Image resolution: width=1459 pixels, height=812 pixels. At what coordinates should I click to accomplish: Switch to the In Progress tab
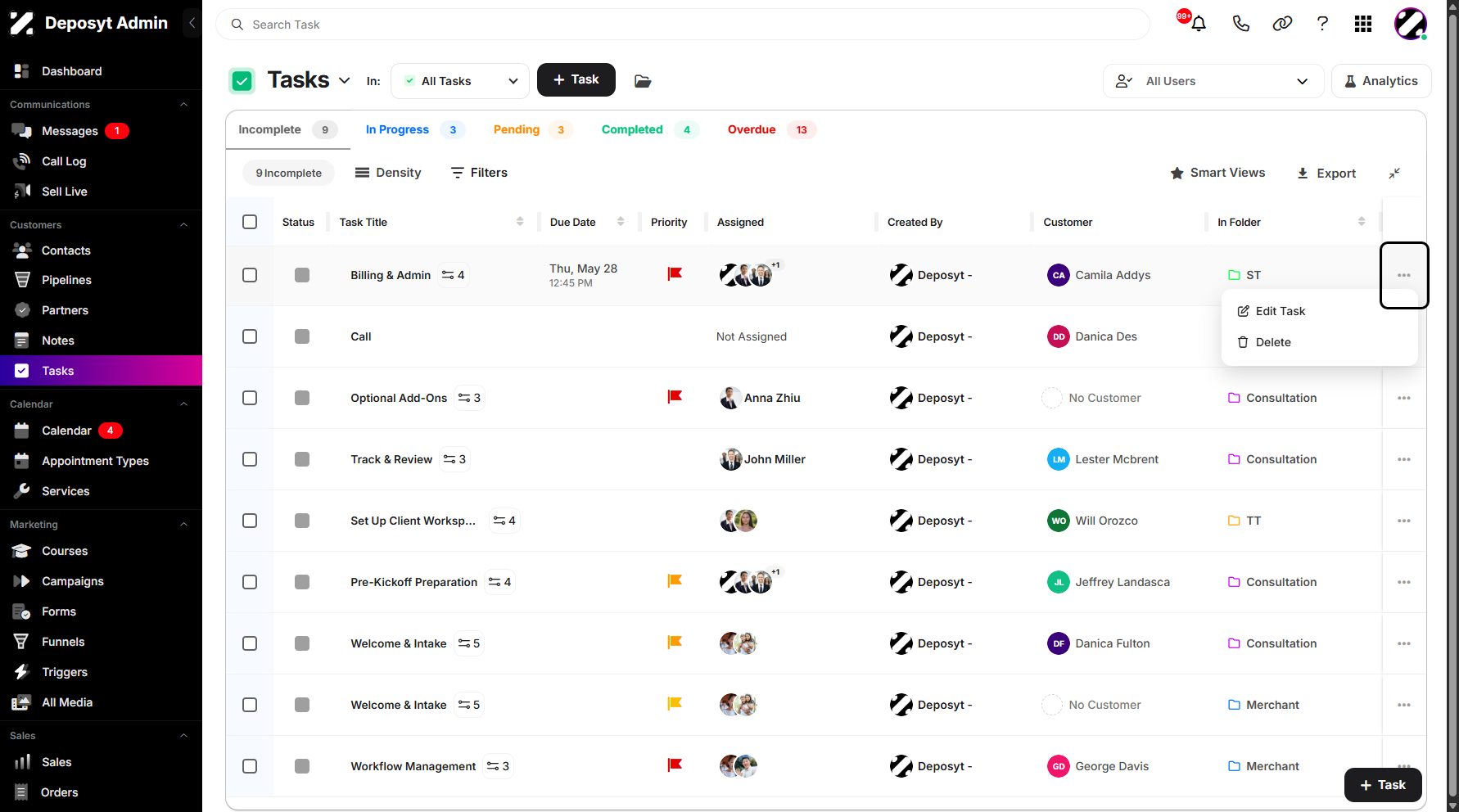pyautogui.click(x=415, y=129)
